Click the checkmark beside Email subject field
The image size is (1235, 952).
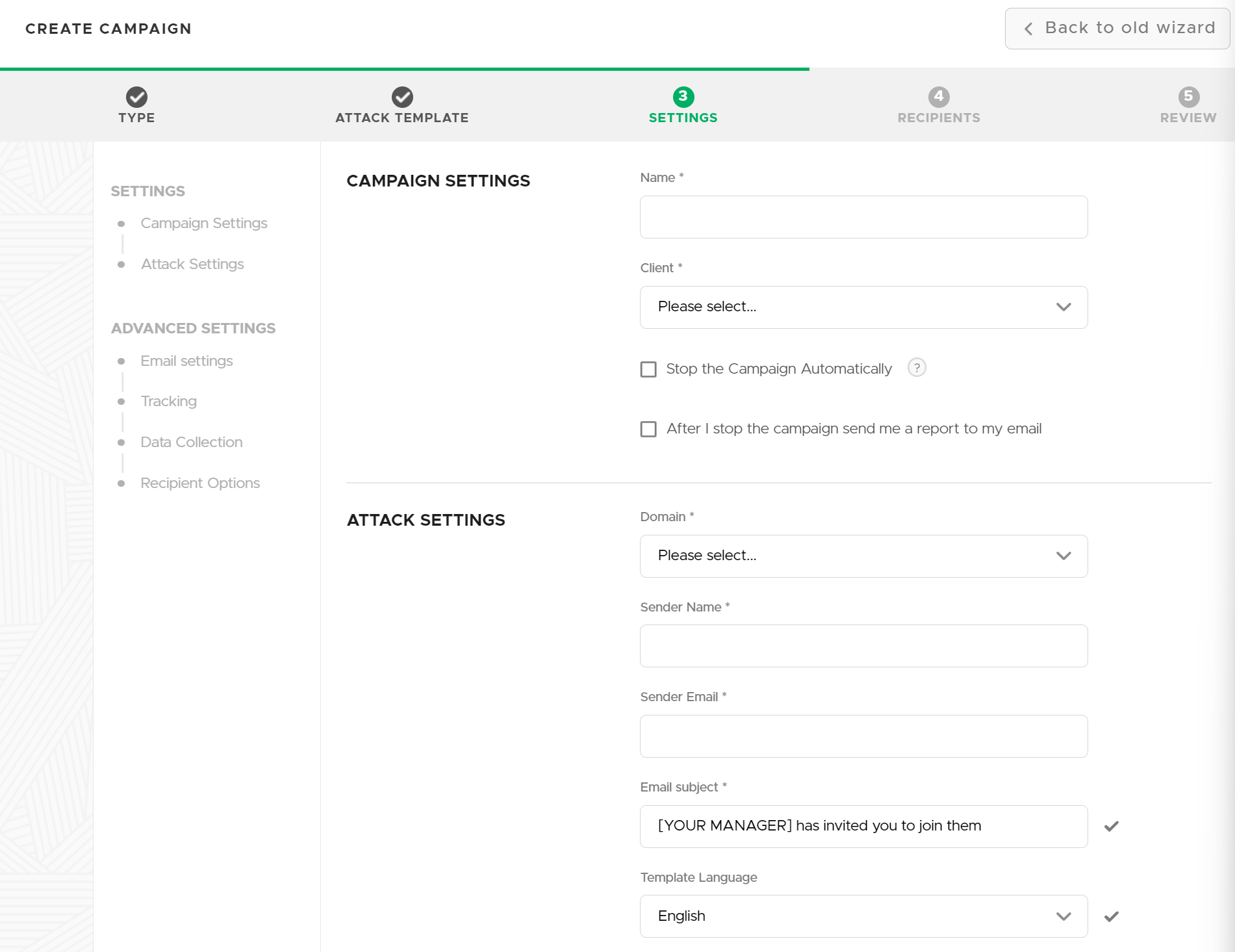[1111, 826]
